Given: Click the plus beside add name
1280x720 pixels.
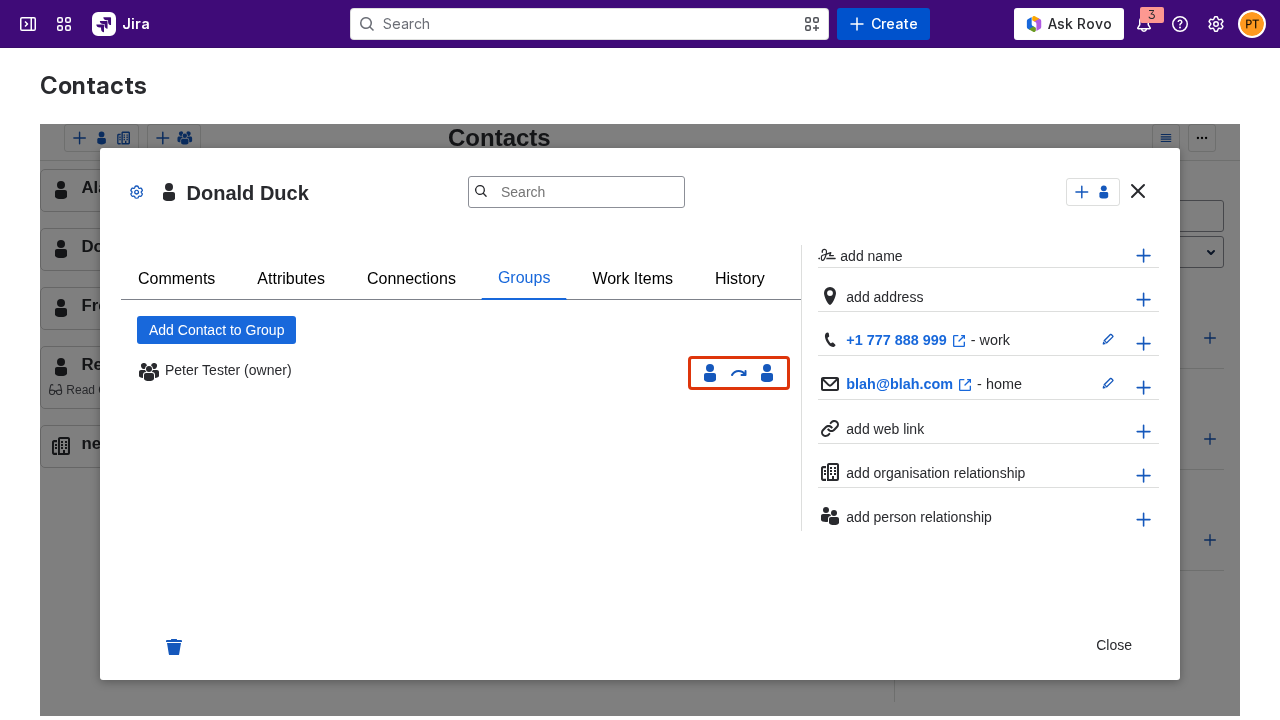Looking at the screenshot, I should coord(1143,256).
